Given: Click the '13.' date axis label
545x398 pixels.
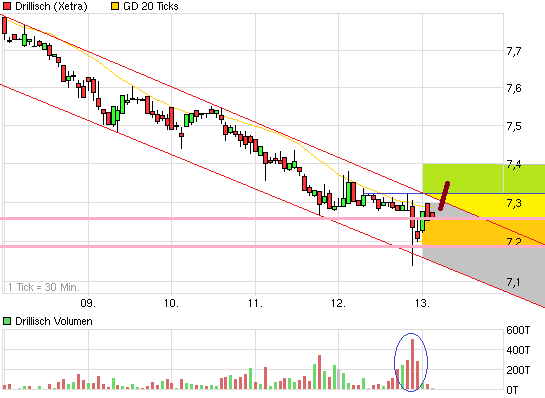Looking at the screenshot, I should coord(422,303).
